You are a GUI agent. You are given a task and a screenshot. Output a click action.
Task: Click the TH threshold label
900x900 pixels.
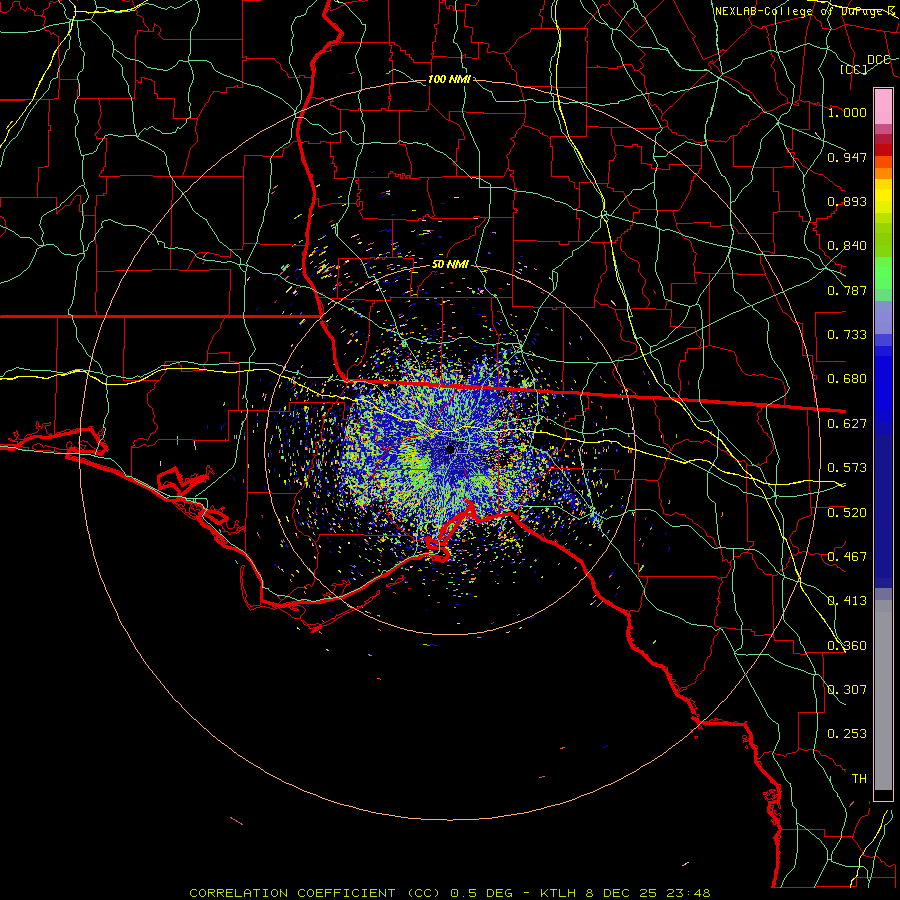pyautogui.click(x=859, y=779)
